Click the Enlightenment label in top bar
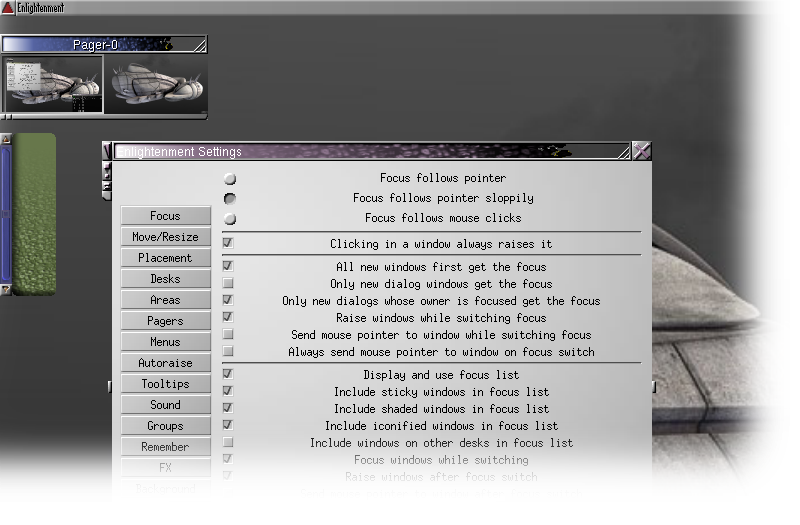This screenshot has width=800, height=525. [41, 8]
